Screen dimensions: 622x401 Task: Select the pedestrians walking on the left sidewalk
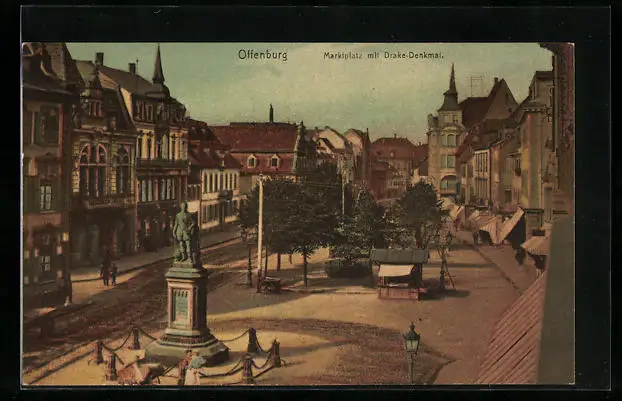108,272
